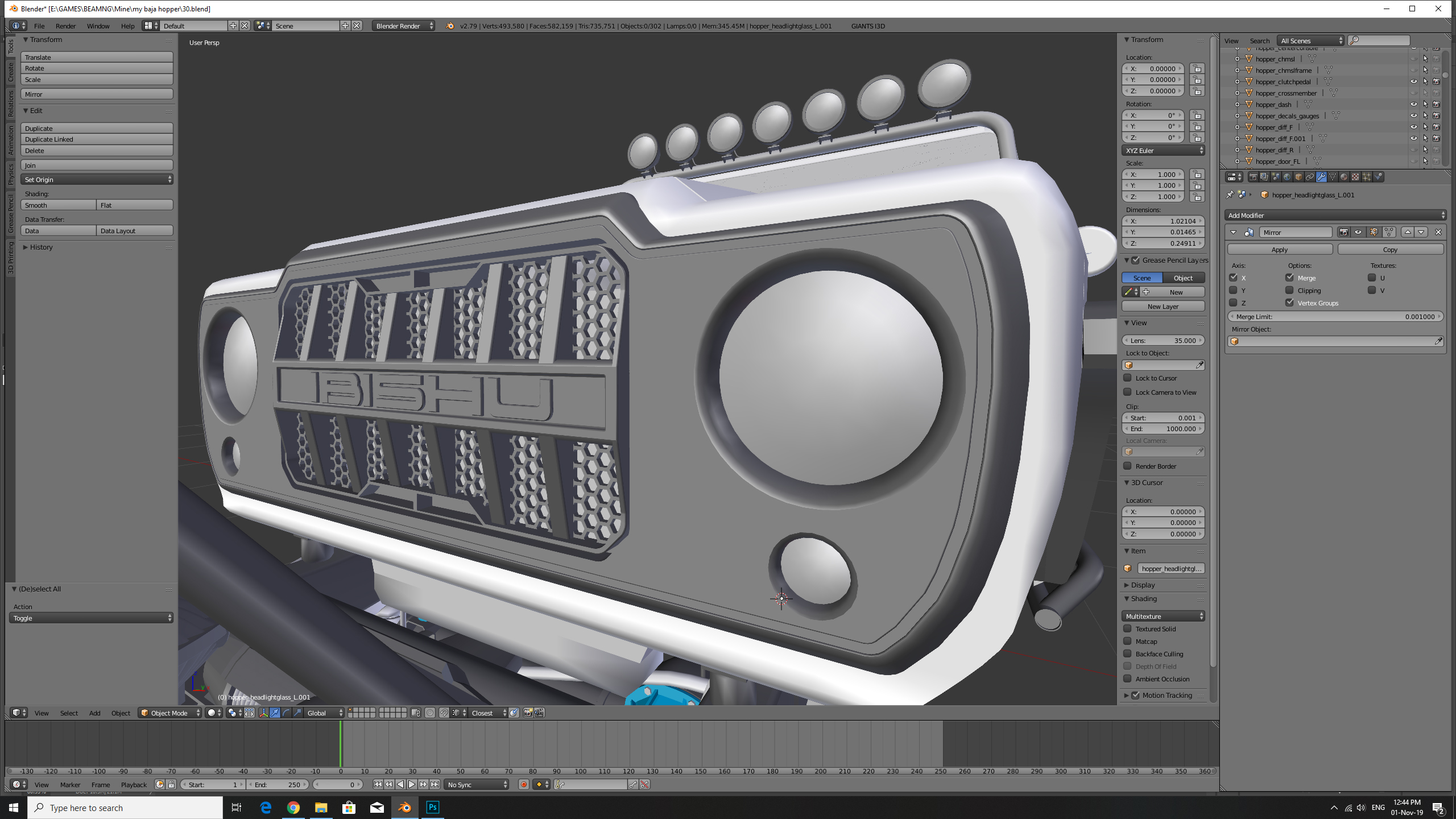Image resolution: width=1456 pixels, height=819 pixels.
Task: Move Mirror modifier down in stack
Action: 1421,232
